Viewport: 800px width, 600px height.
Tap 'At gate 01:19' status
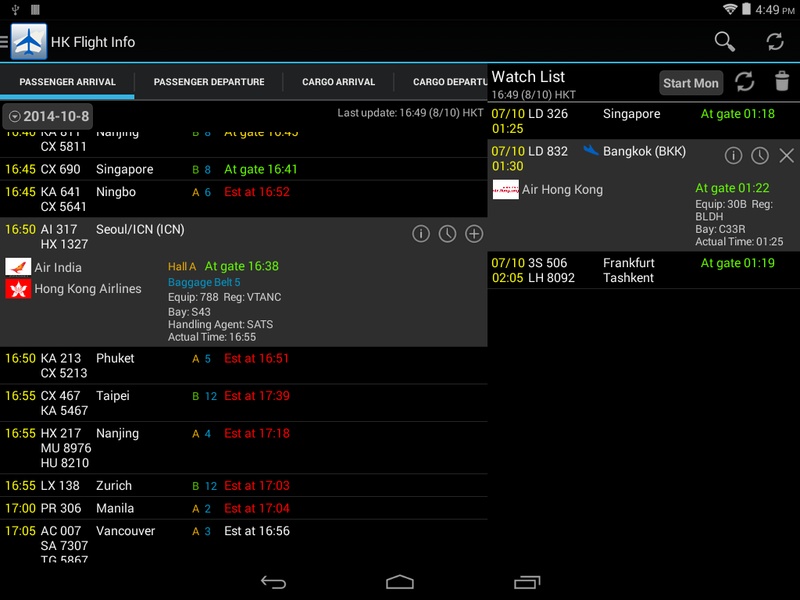(737, 263)
